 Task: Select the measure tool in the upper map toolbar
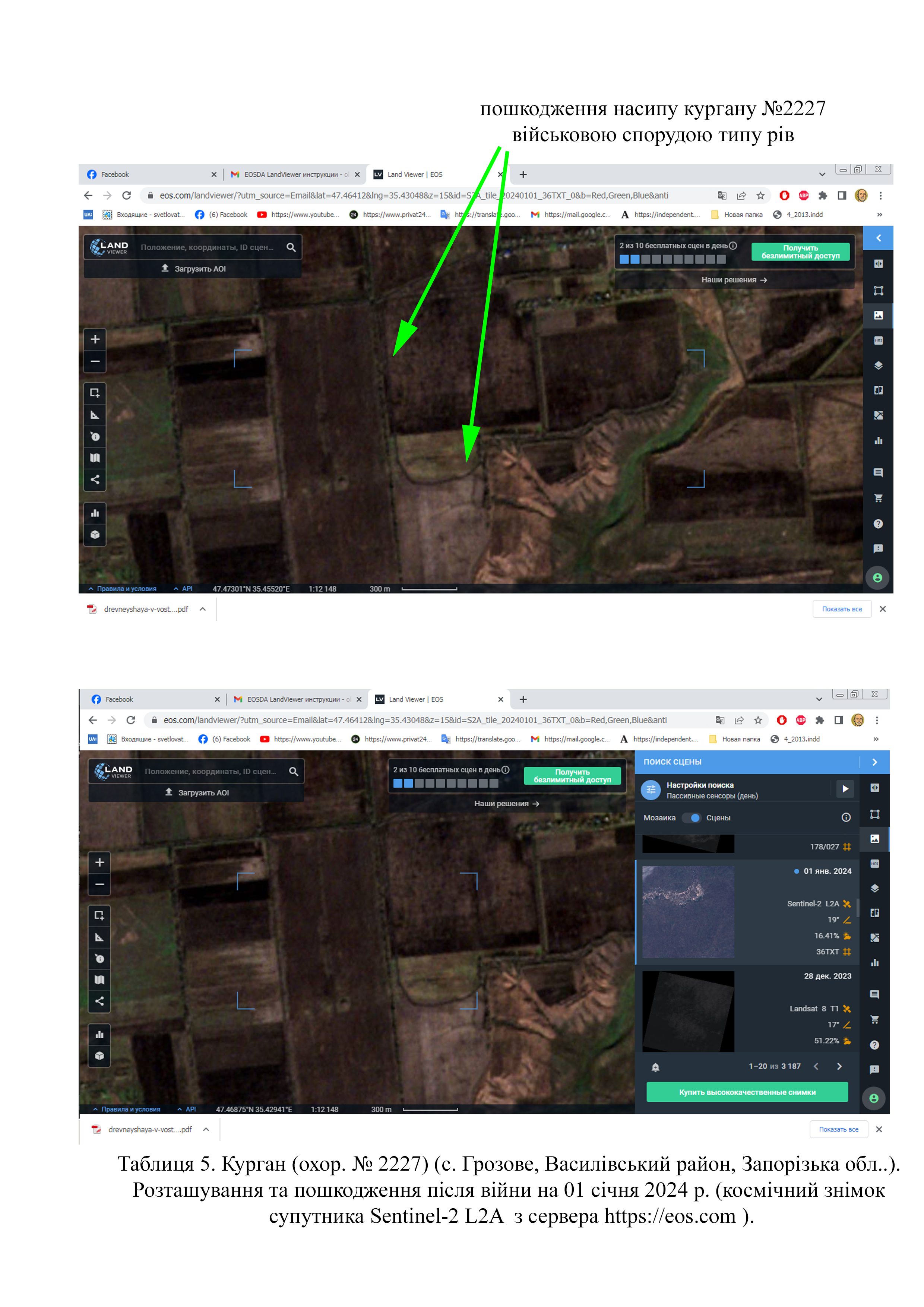click(95, 415)
